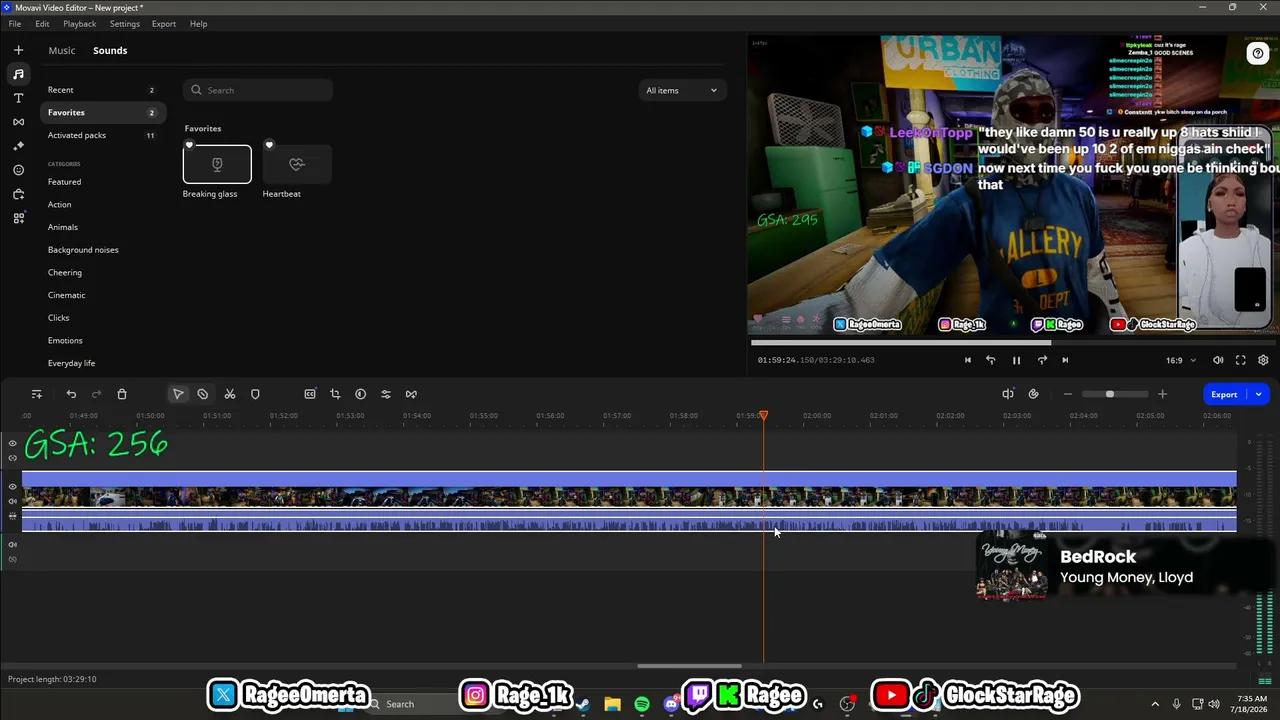This screenshot has height=720, width=1280.
Task: Click the blue Export button
Action: click(1224, 394)
